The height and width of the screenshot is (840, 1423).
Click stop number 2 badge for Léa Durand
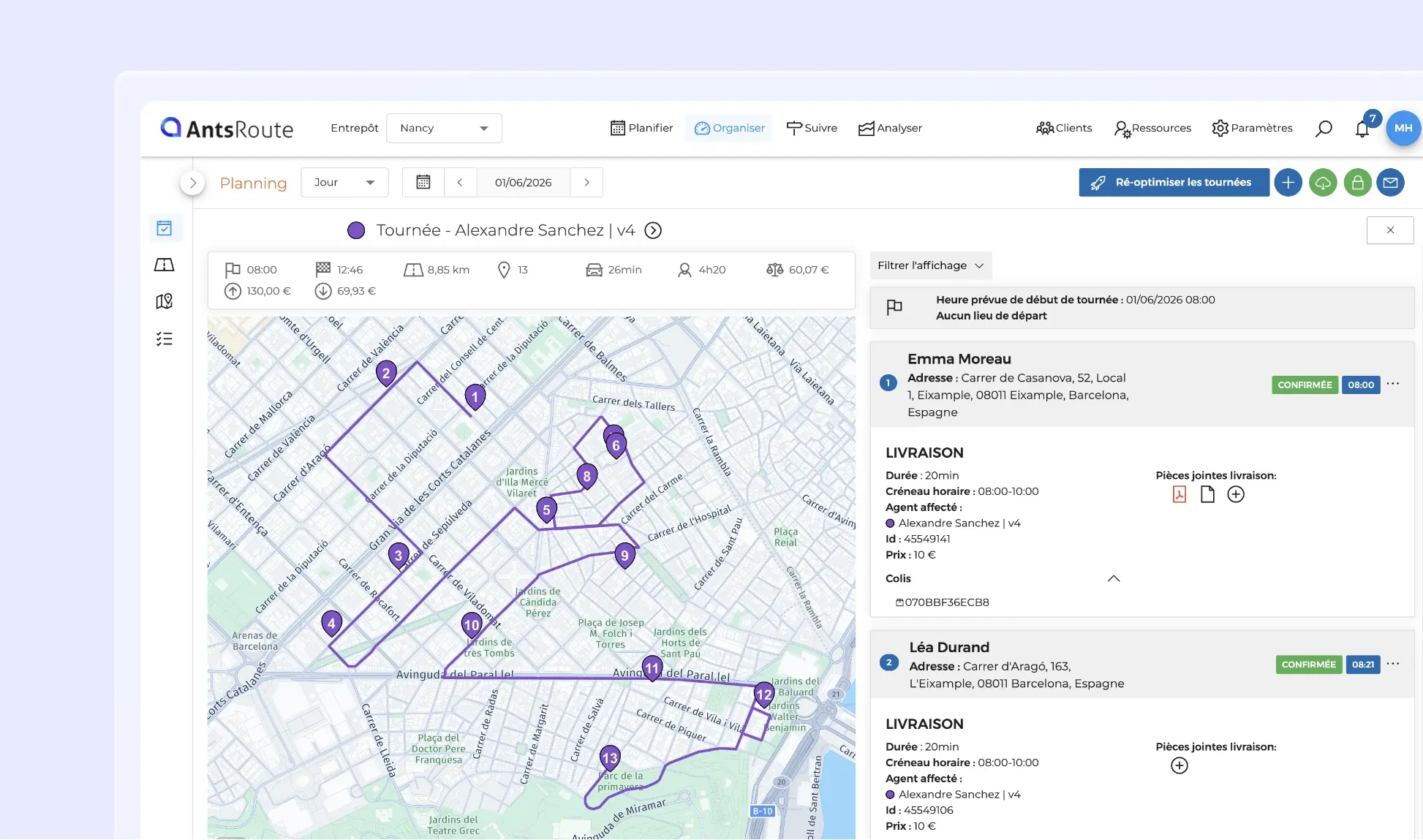pyautogui.click(x=888, y=662)
